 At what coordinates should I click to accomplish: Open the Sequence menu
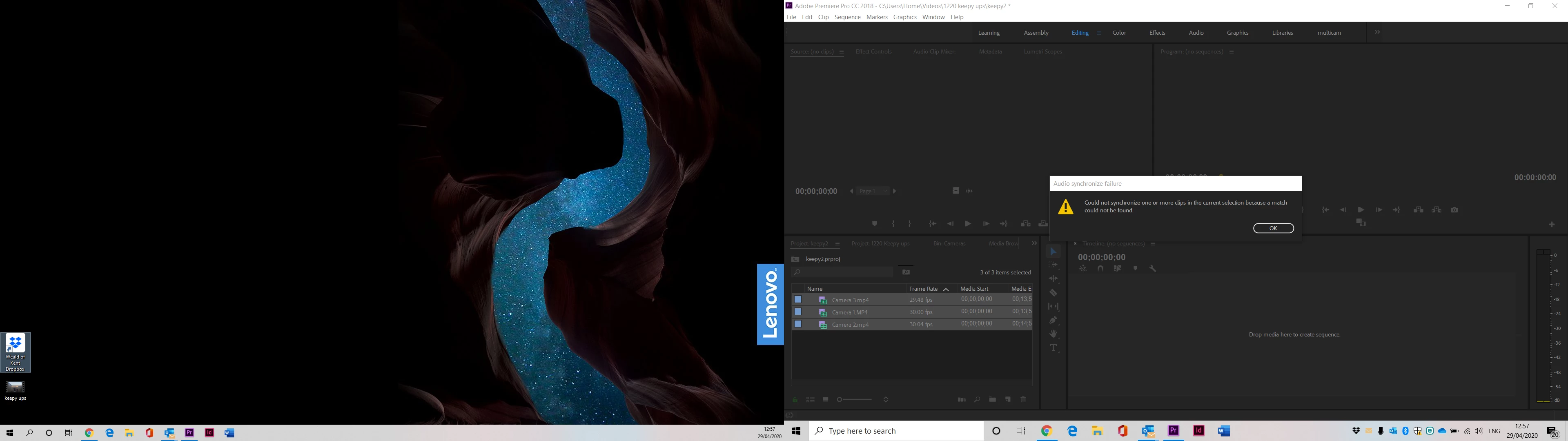(847, 17)
